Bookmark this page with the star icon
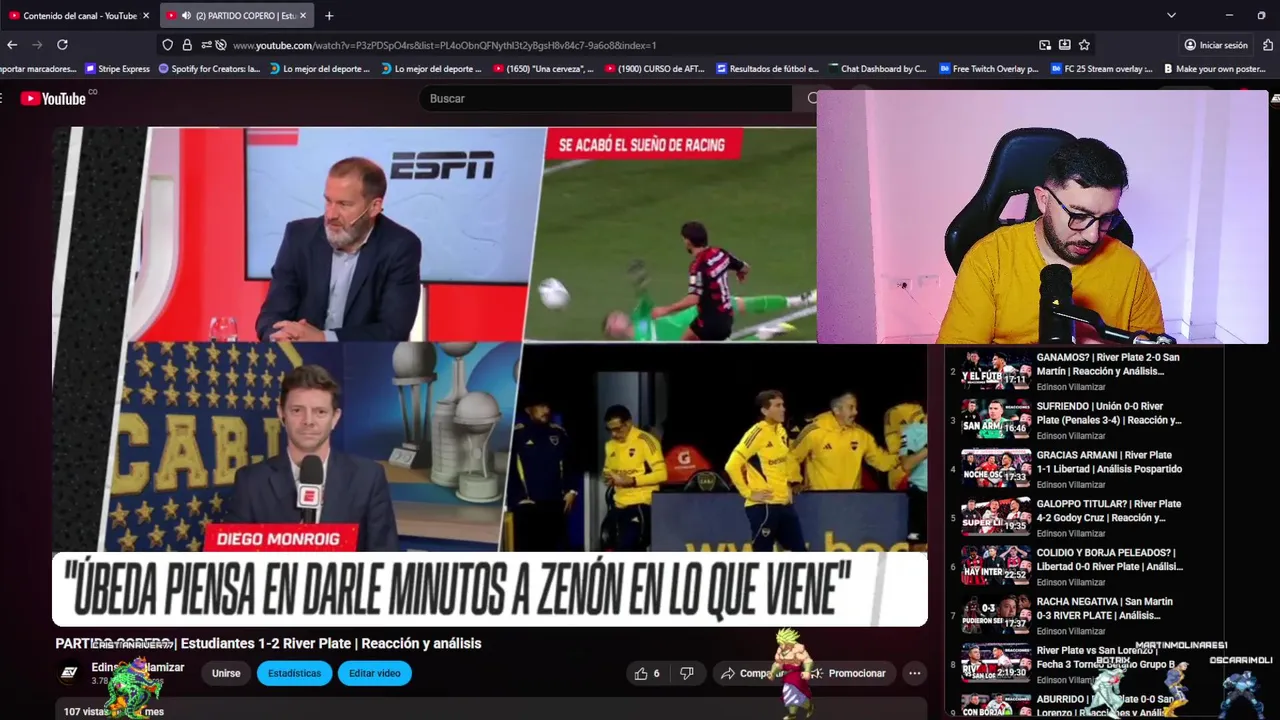 (x=1084, y=45)
